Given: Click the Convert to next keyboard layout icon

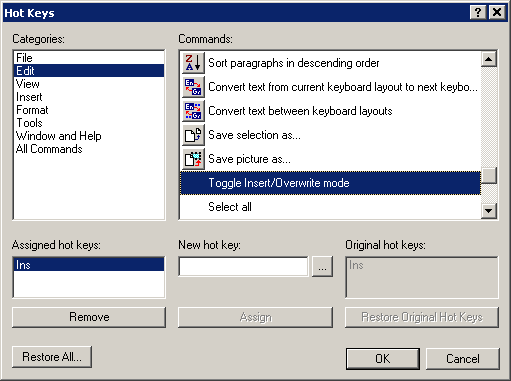Looking at the screenshot, I should (x=193, y=87).
